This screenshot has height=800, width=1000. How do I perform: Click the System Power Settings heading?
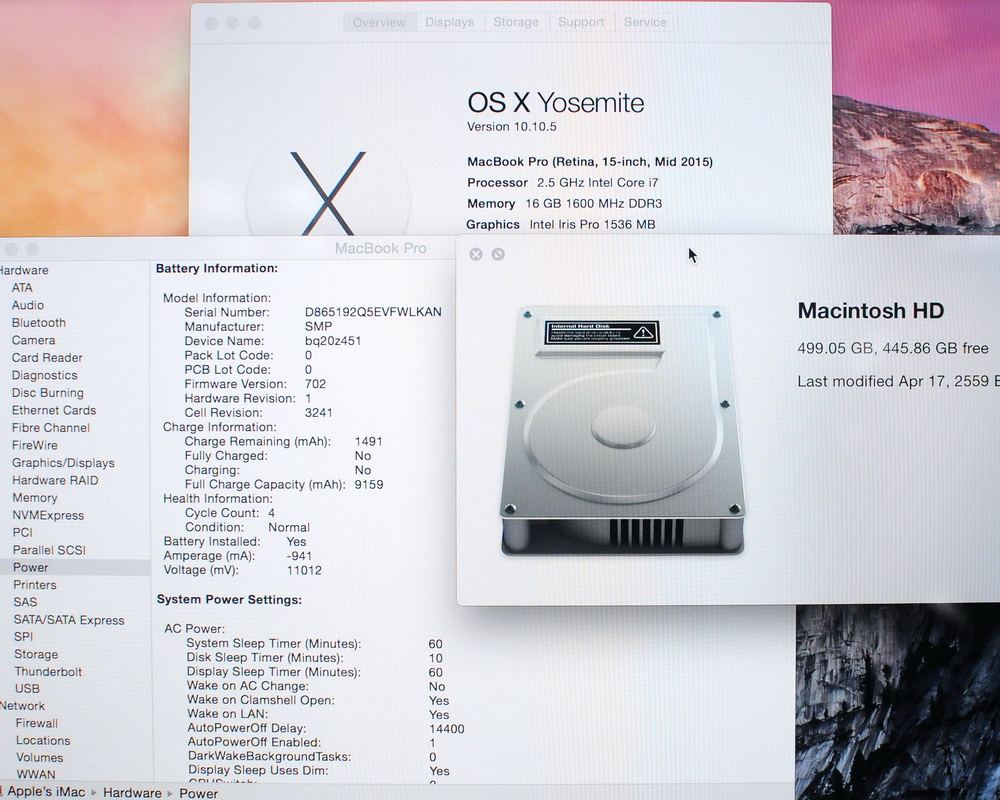tap(230, 600)
